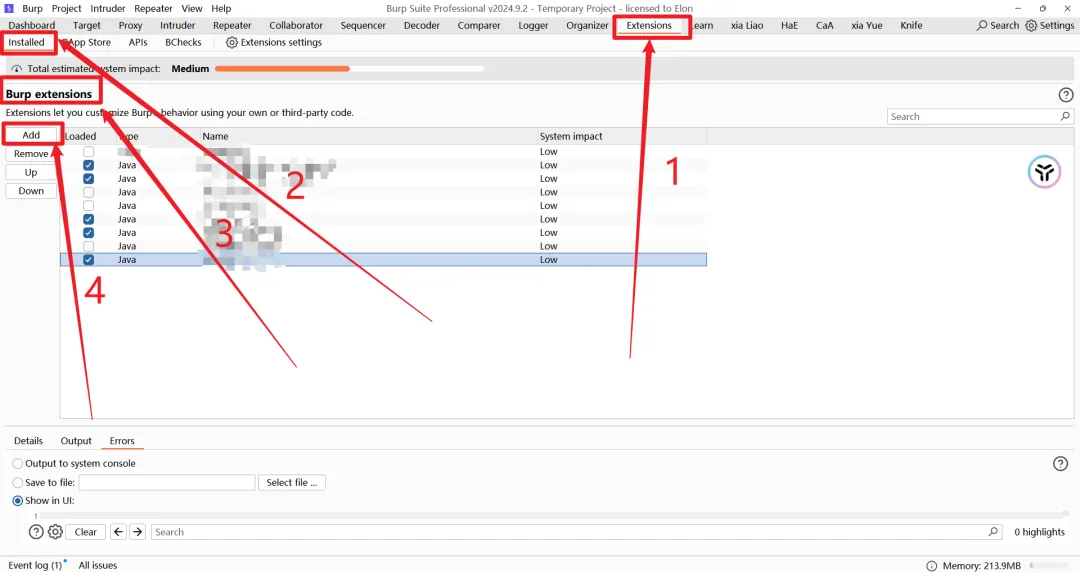
Task: Show the Errors tab
Action: click(x=122, y=441)
